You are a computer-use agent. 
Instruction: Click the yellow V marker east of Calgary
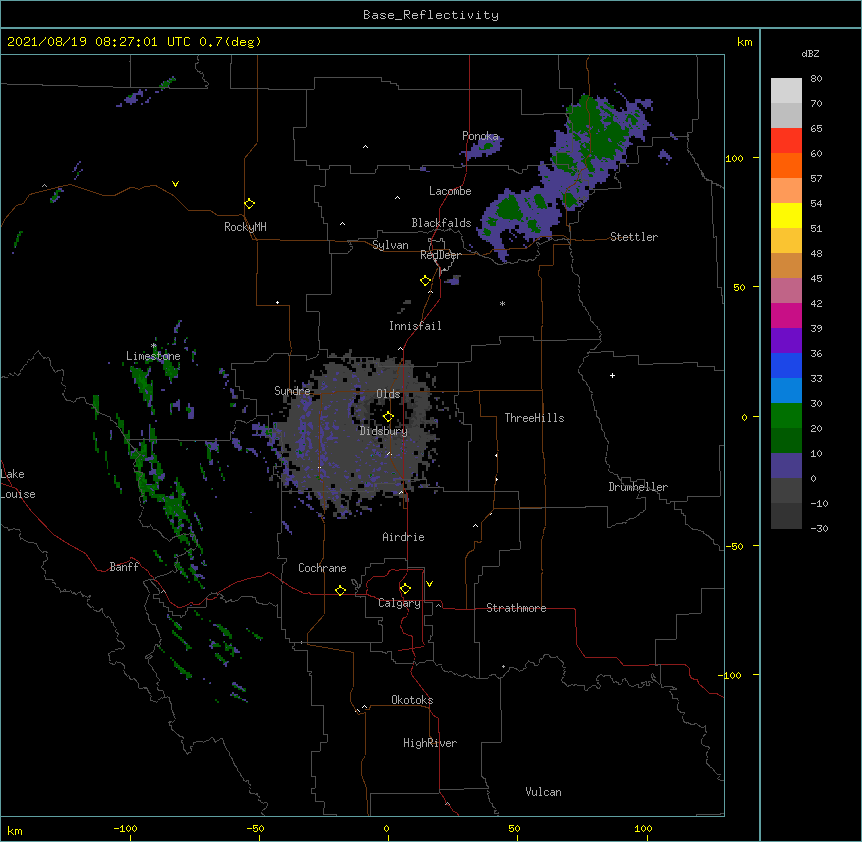pyautogui.click(x=429, y=584)
